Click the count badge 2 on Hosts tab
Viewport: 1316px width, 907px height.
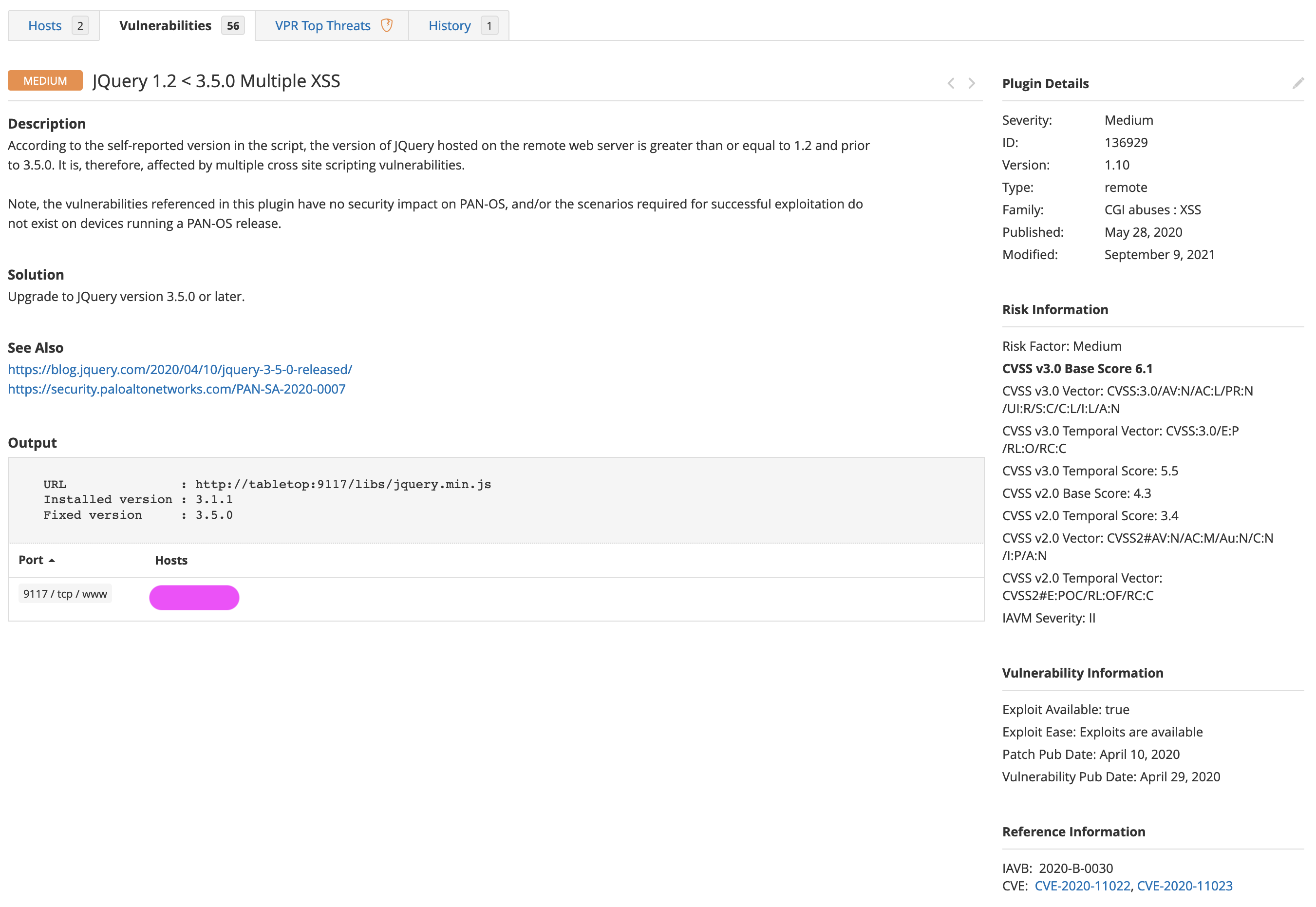pos(80,25)
